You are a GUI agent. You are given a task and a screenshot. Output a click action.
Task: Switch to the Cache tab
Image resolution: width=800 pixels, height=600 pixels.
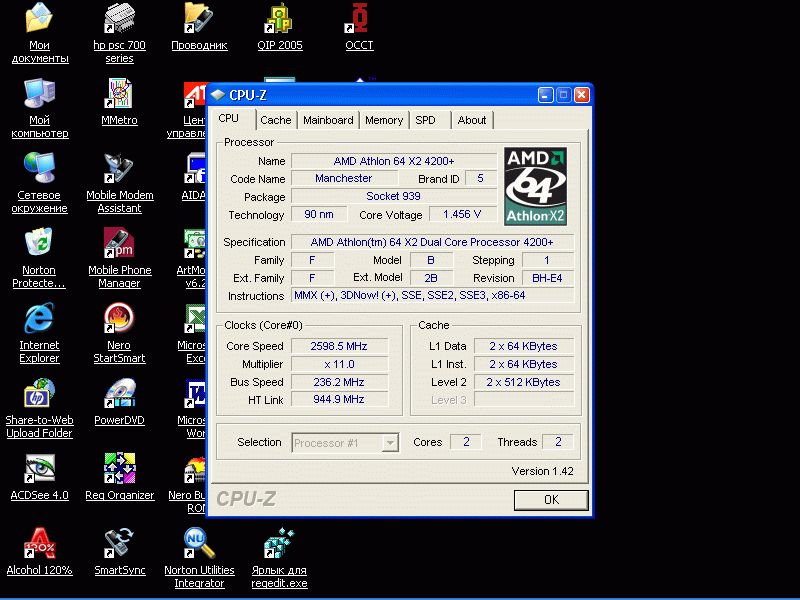276,120
